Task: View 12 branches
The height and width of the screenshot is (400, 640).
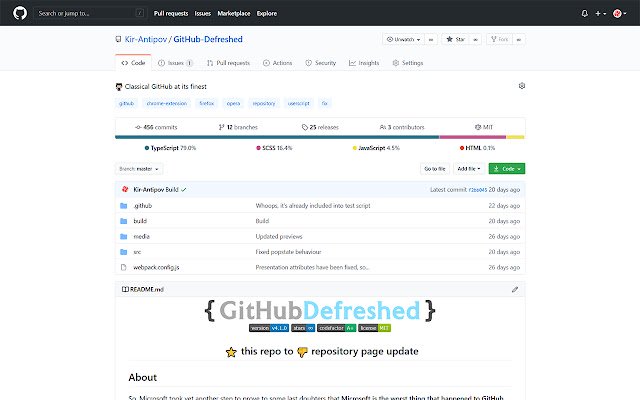Action: point(238,127)
